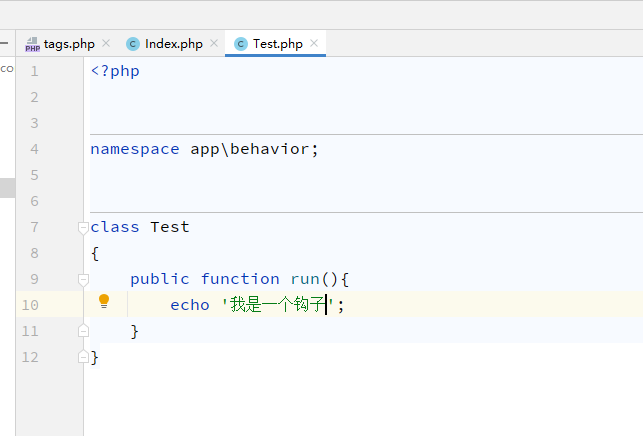Close the tags.php tab
The image size is (643, 436).
coord(107,44)
